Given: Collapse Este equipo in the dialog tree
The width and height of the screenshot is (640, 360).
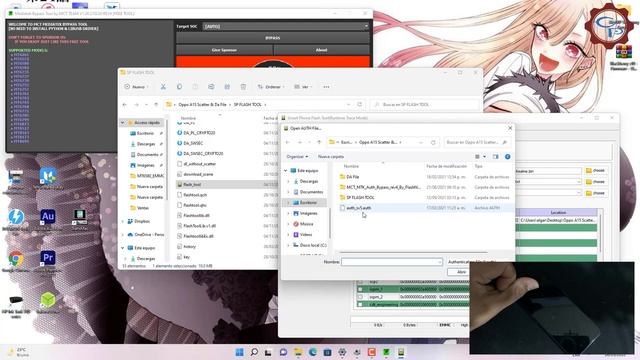Looking at the screenshot, I should [286, 171].
